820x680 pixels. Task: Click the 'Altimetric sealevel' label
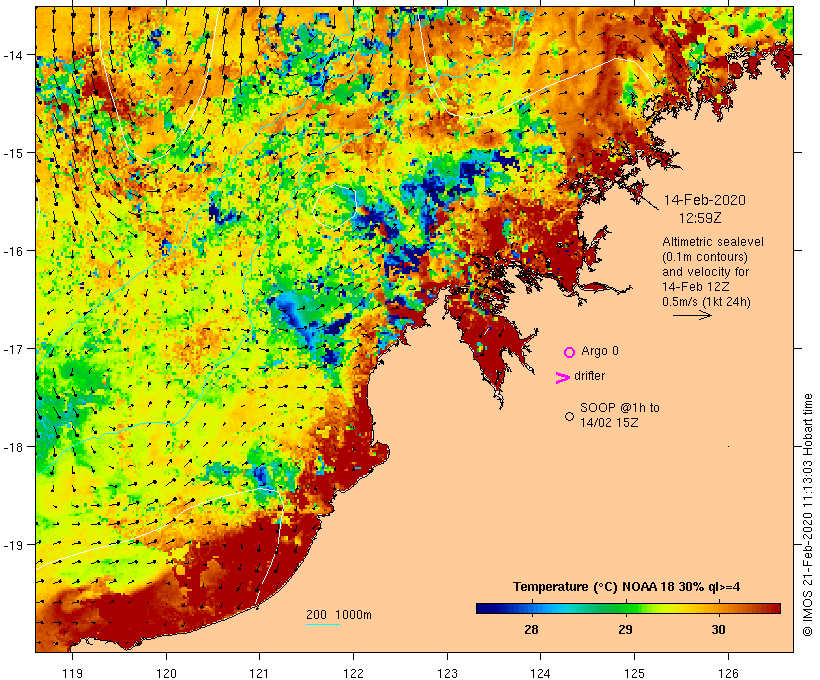pyautogui.click(x=713, y=242)
